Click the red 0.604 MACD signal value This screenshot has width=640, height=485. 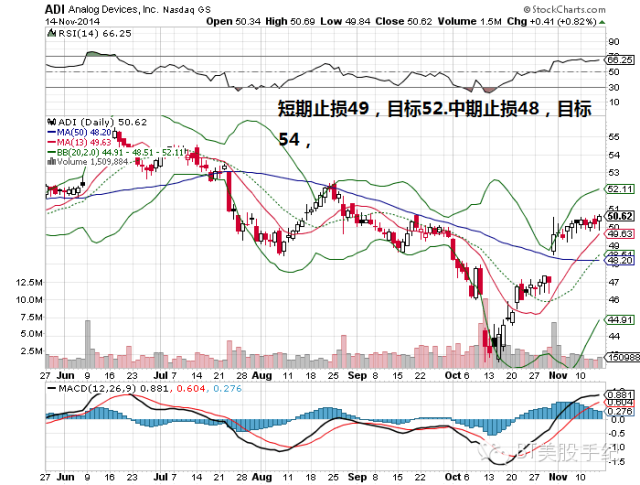point(191,388)
